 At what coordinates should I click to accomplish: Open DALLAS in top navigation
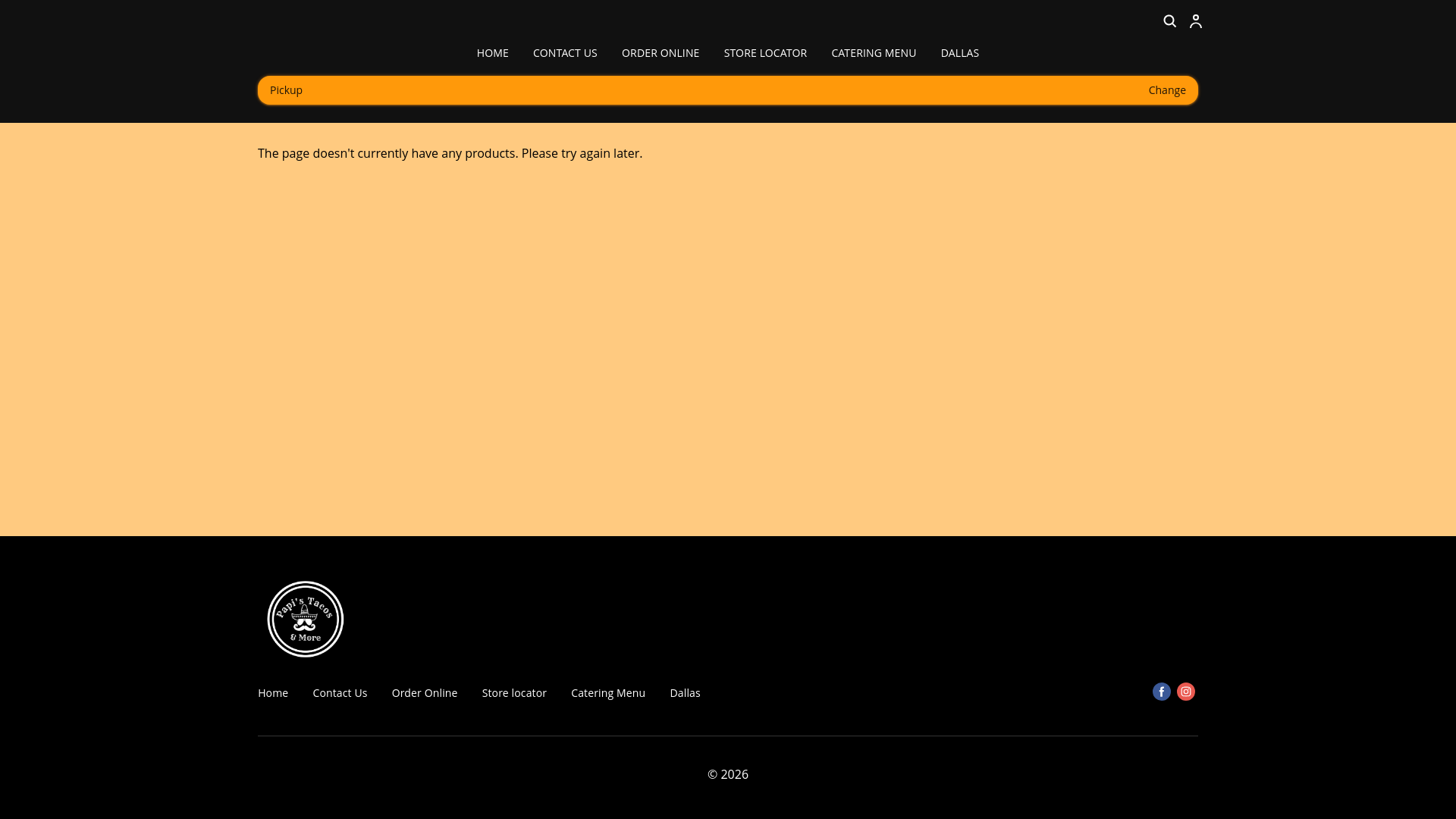click(960, 53)
